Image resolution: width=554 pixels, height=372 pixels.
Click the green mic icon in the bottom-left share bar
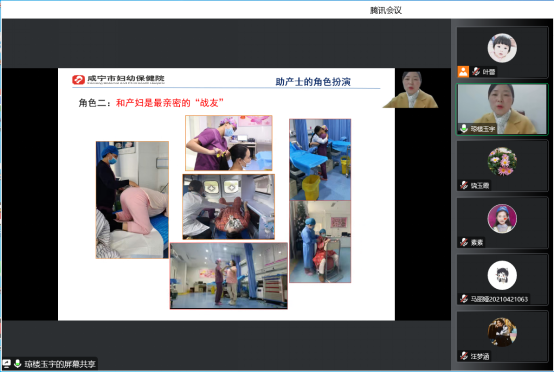pos(17,364)
